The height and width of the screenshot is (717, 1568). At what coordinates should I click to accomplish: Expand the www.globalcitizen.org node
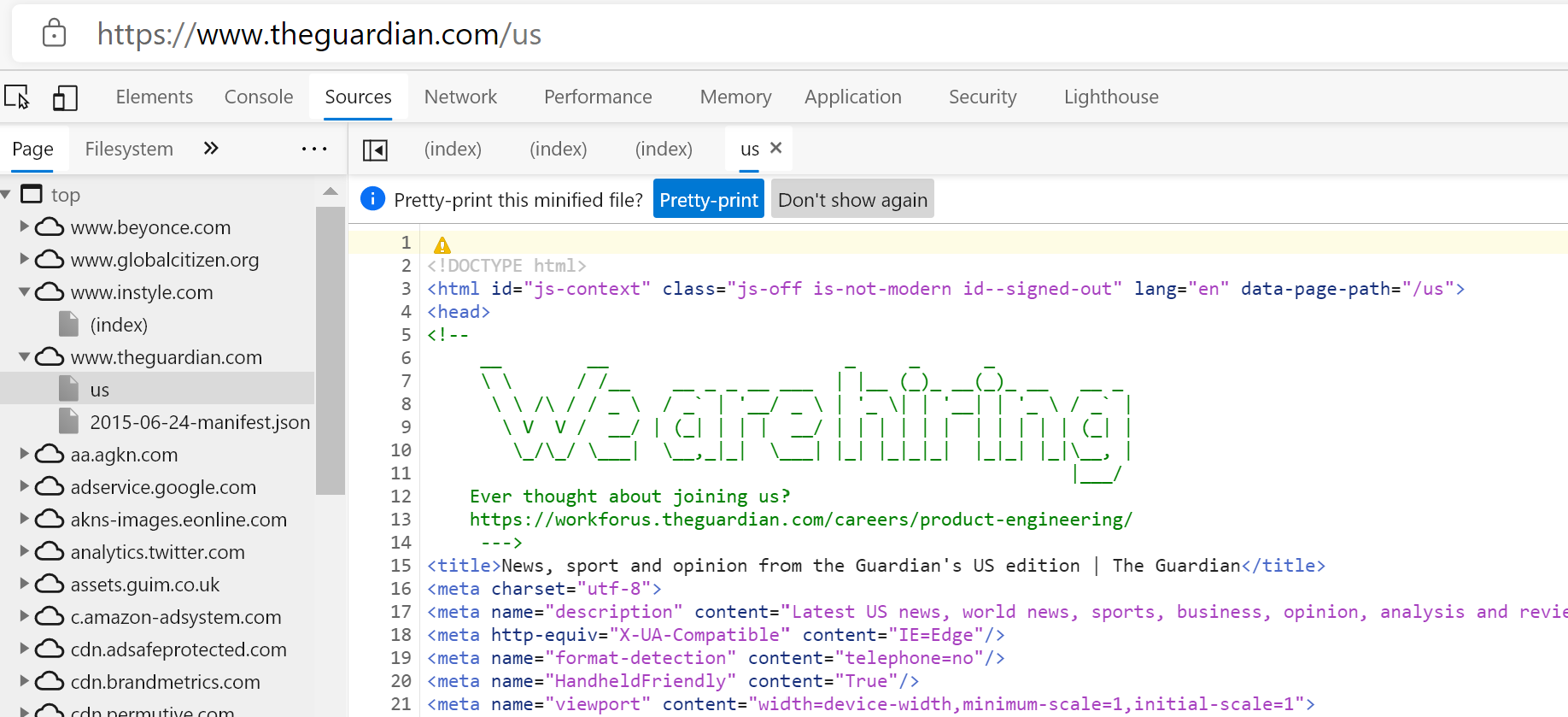(x=25, y=259)
